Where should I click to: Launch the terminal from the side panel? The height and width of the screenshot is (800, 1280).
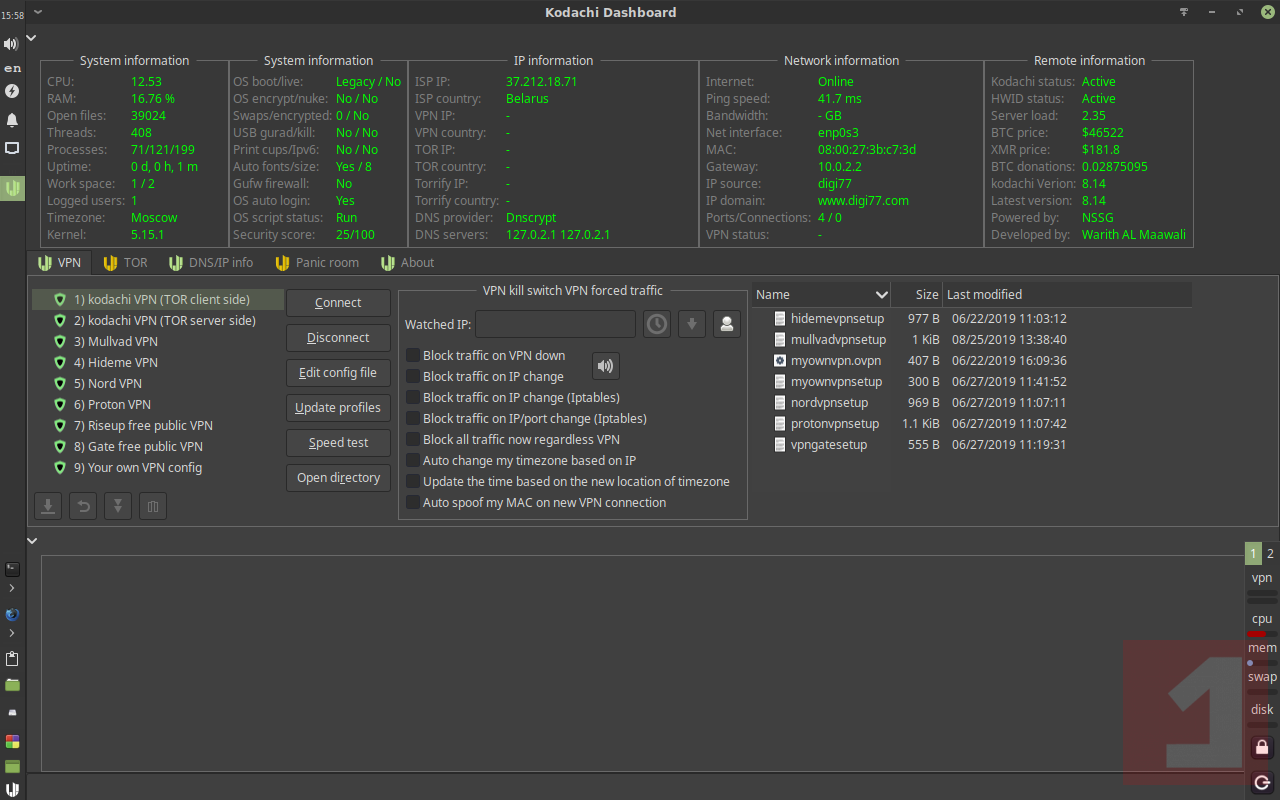pyautogui.click(x=12, y=569)
